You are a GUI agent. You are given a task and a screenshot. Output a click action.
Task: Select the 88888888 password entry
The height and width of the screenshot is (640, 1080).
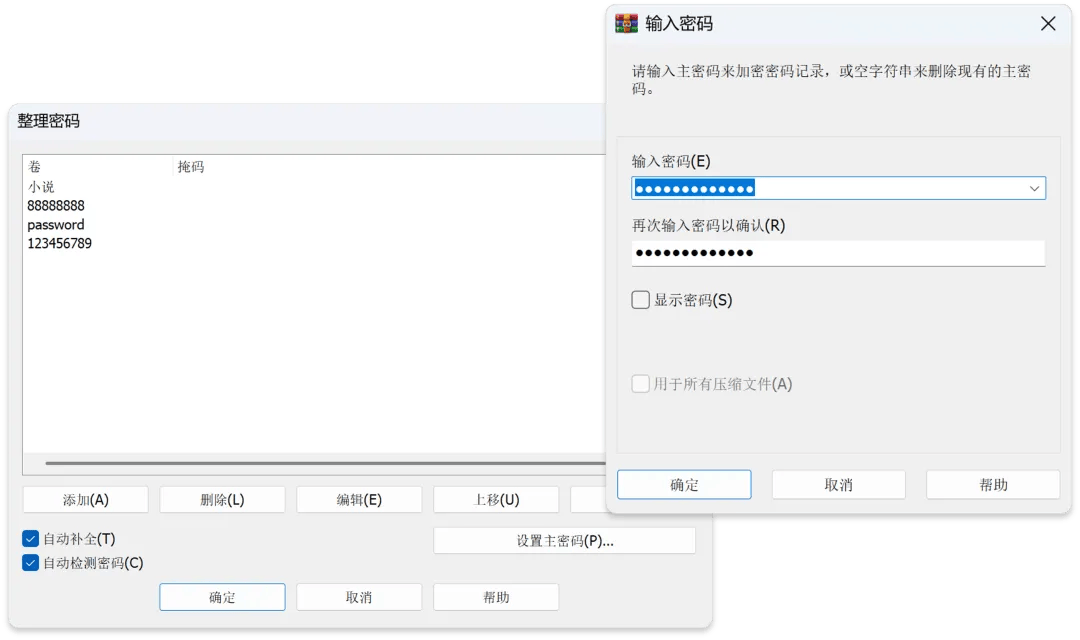tap(56, 206)
